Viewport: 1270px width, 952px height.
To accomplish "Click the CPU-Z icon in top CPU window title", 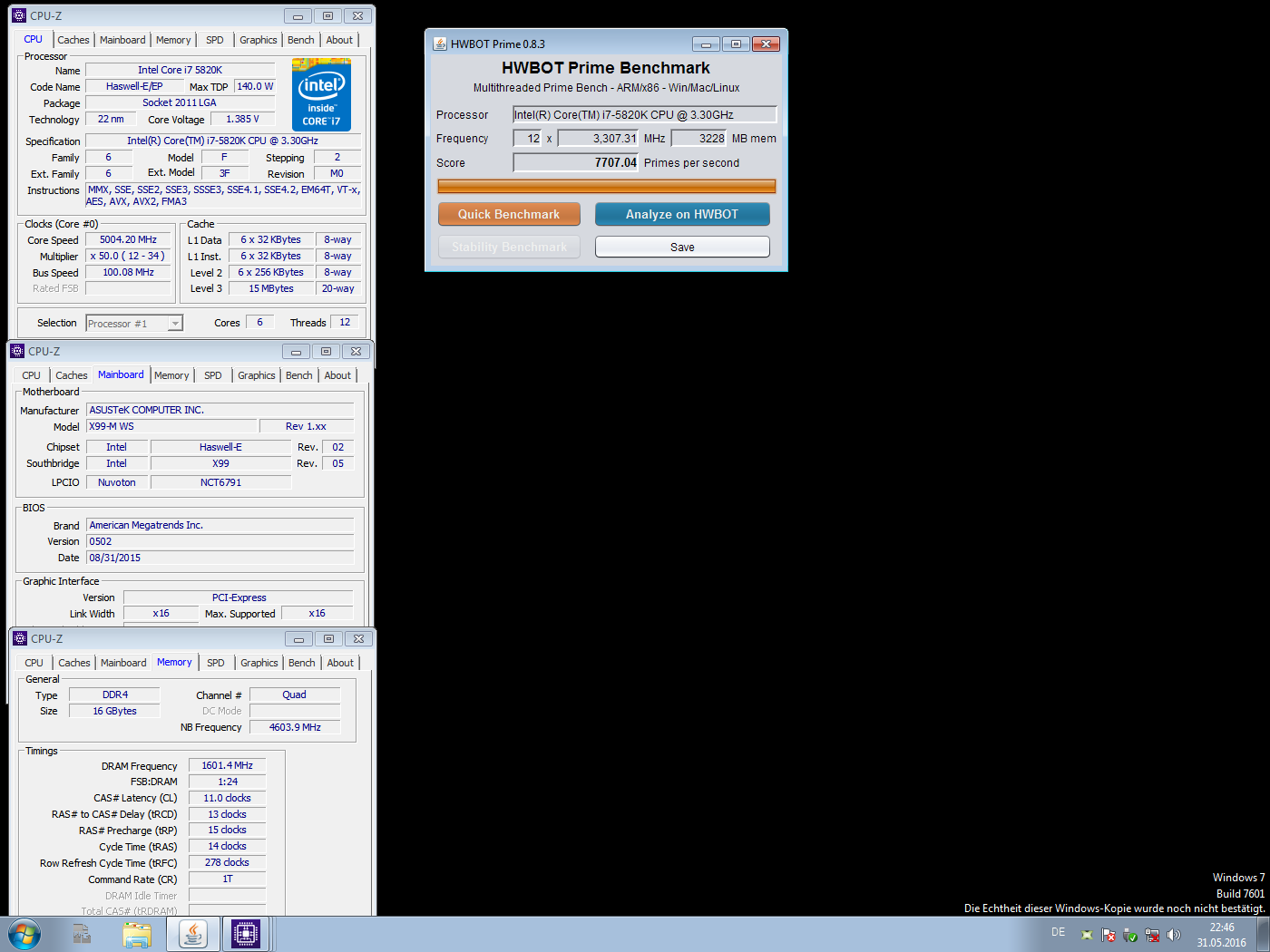I will point(19,15).
